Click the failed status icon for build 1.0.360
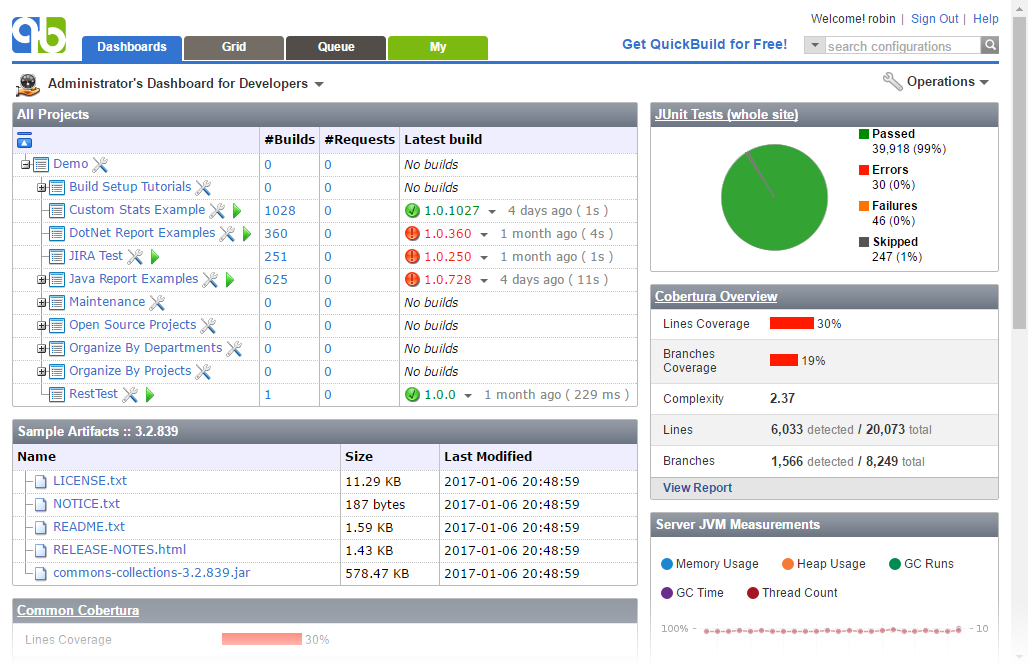1028x666 pixels. click(412, 233)
